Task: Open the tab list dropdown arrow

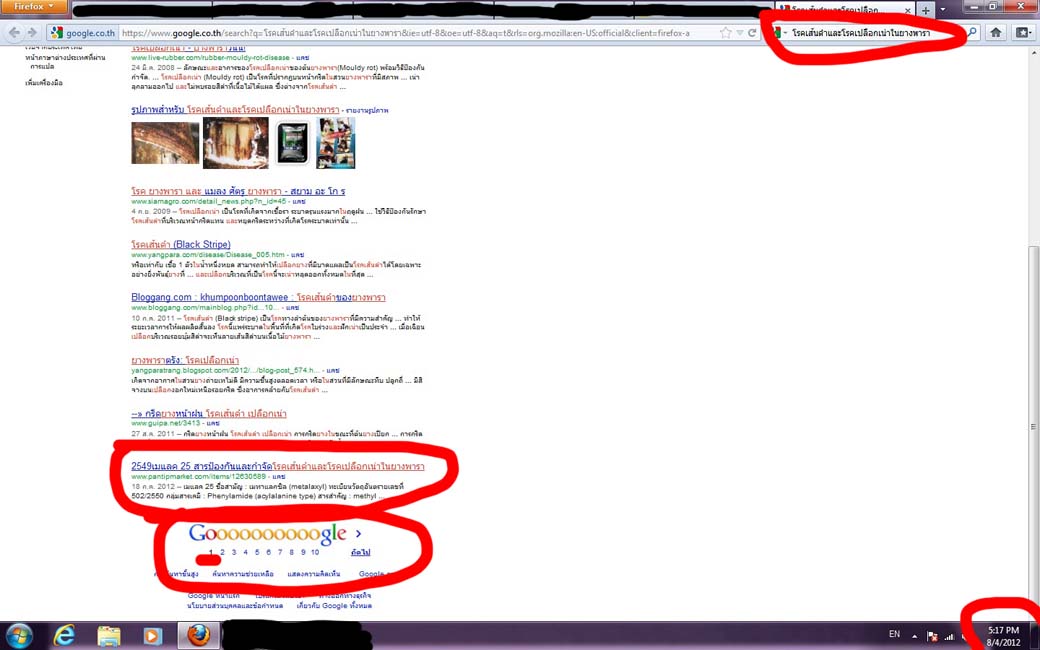Action: [x=942, y=9]
